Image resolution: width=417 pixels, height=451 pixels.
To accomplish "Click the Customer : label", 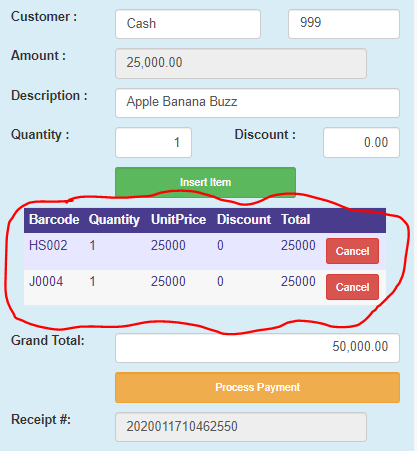I will tap(44, 17).
